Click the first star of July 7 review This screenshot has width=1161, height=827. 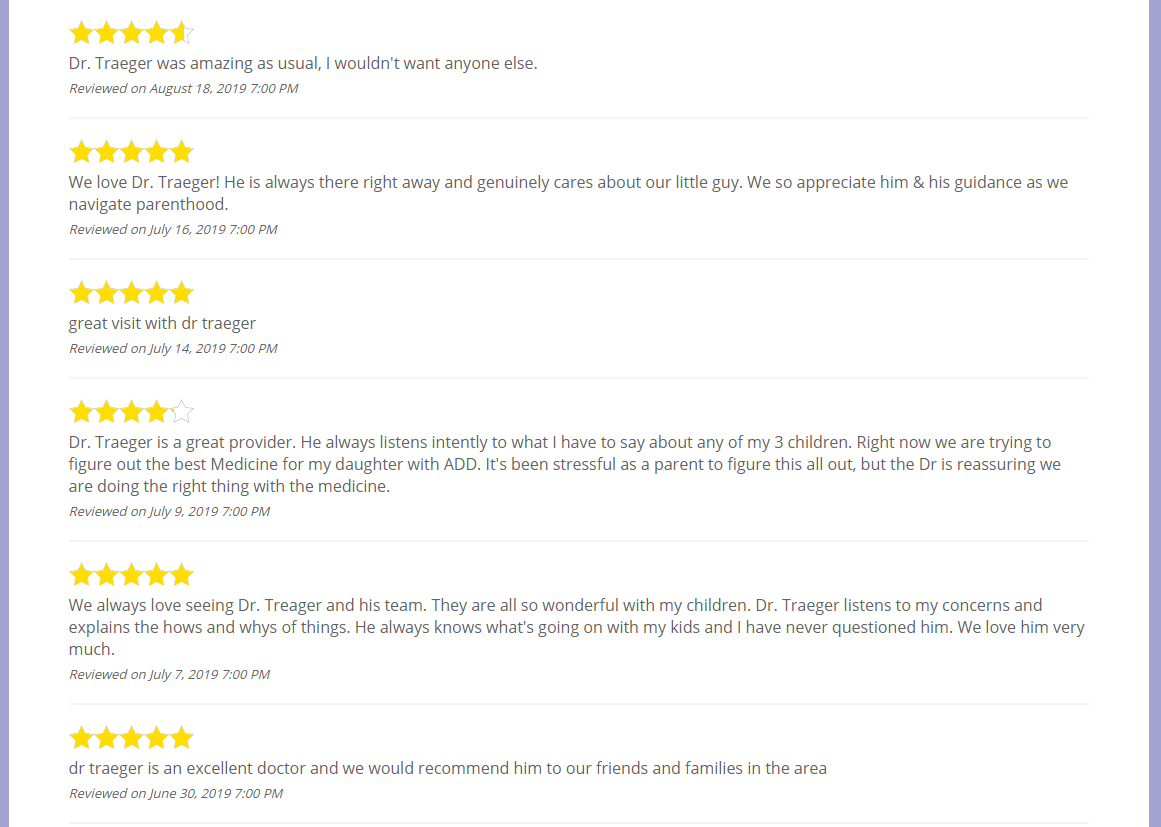click(81, 575)
